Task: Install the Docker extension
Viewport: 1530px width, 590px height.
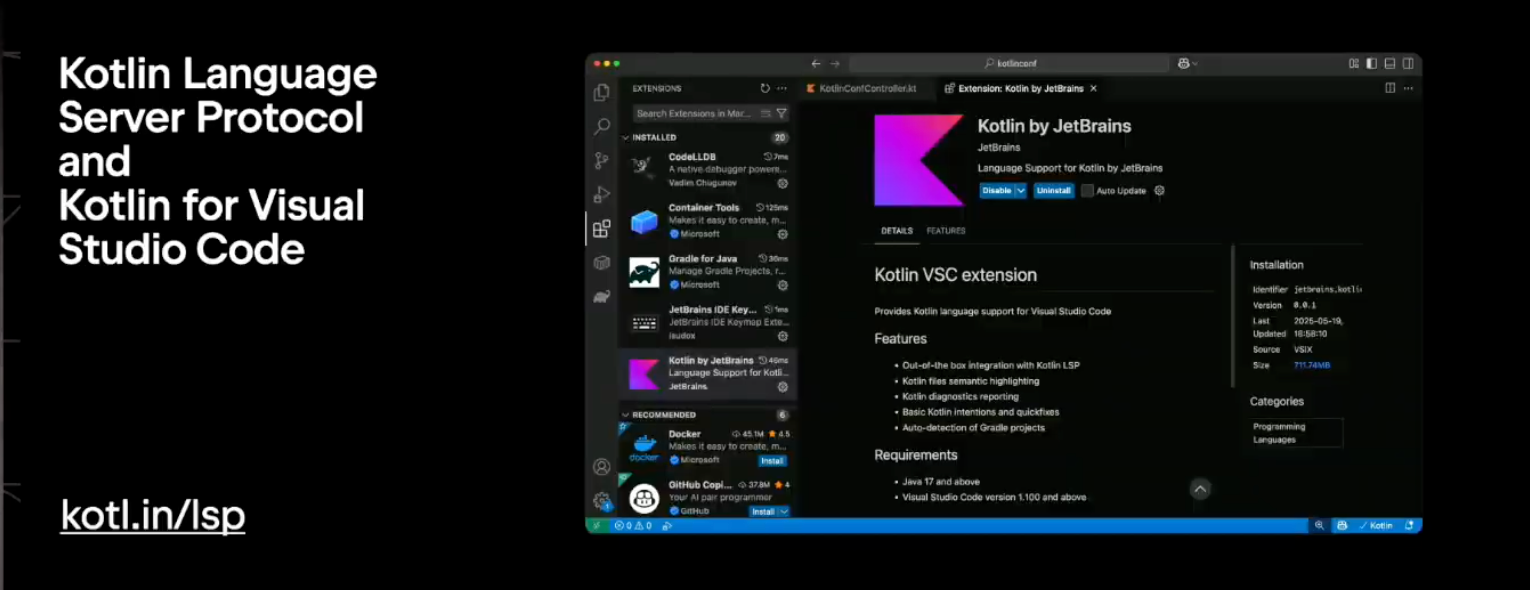Action: point(772,460)
